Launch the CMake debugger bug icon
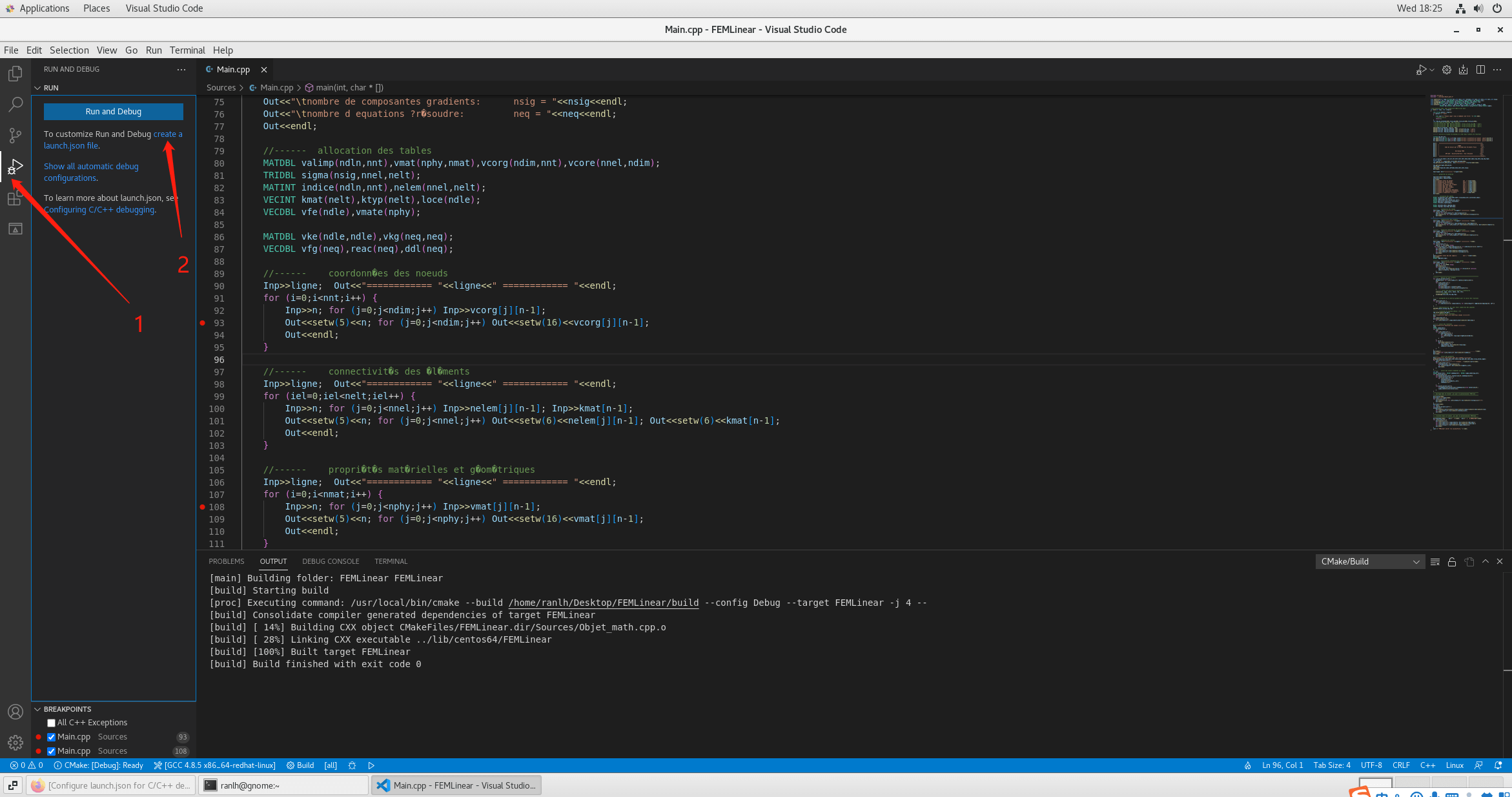Viewport: 1512px width, 797px height. (x=352, y=765)
